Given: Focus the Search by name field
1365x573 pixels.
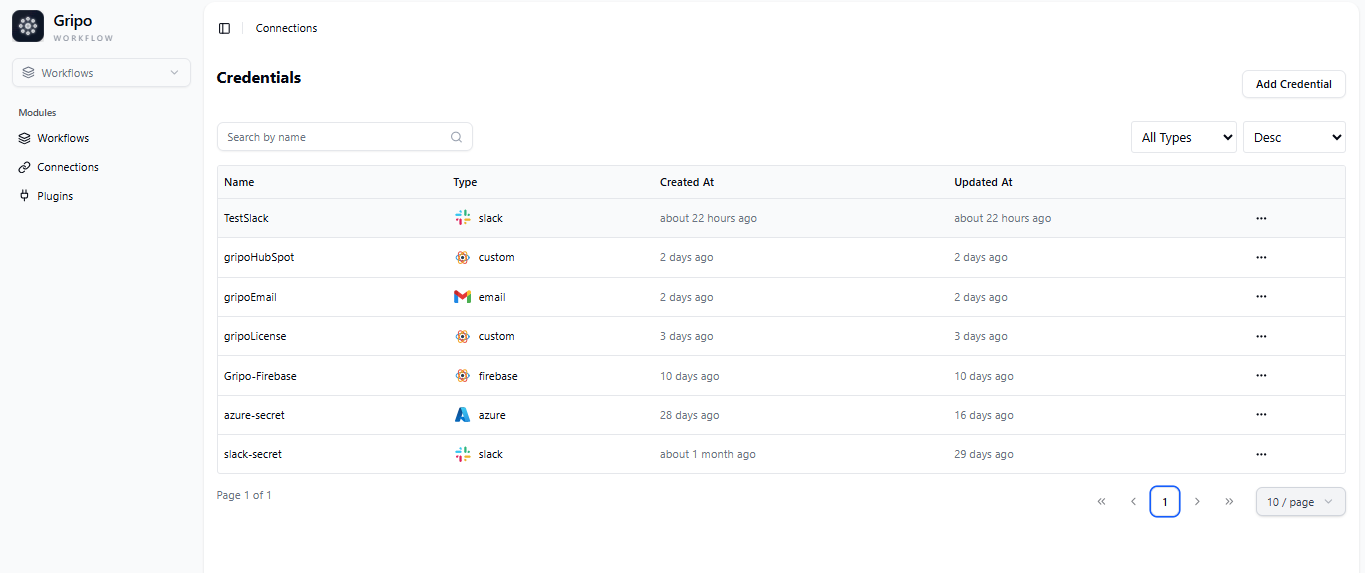Looking at the screenshot, I should coord(335,137).
